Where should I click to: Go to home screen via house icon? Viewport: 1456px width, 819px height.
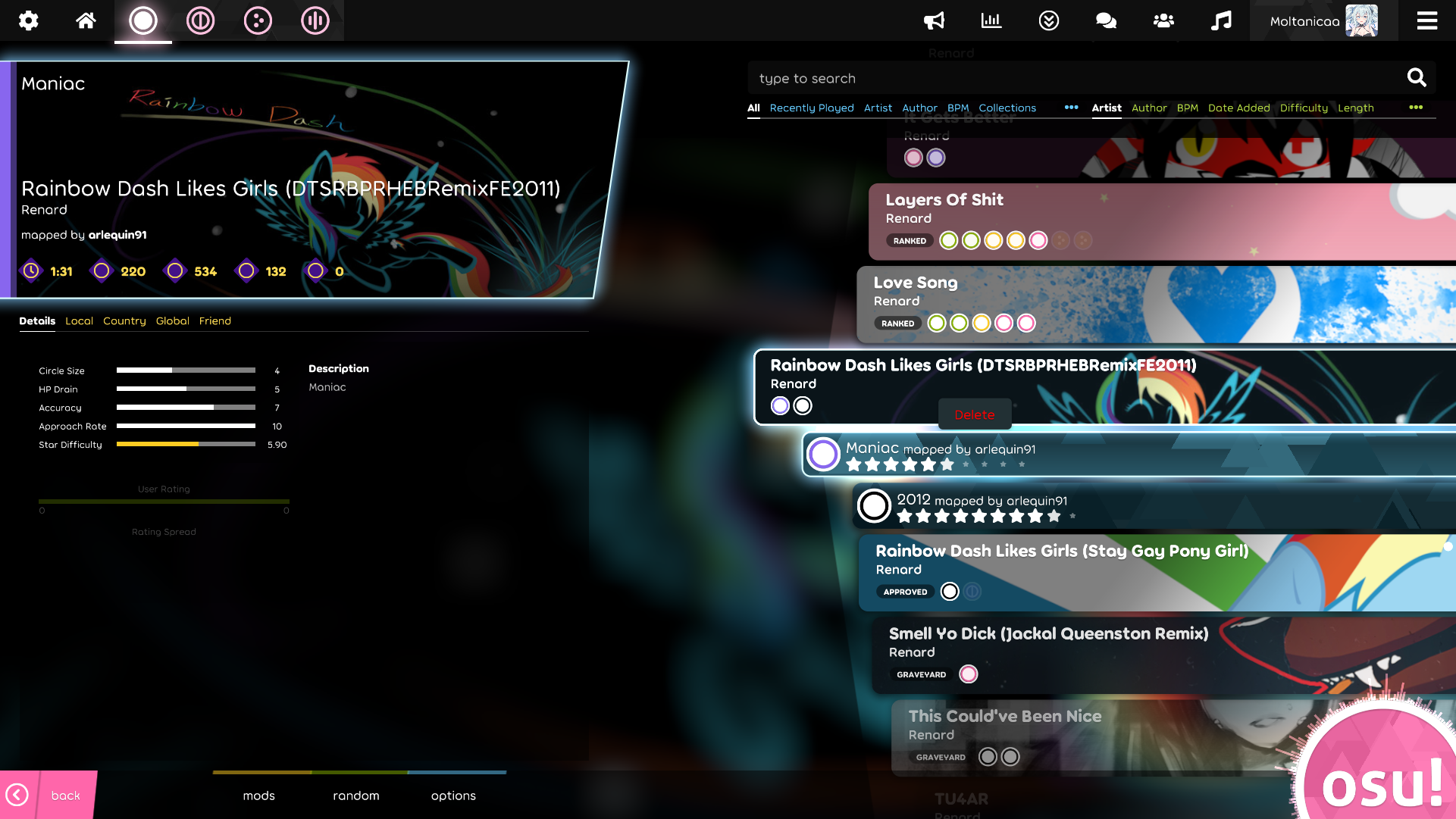86,20
